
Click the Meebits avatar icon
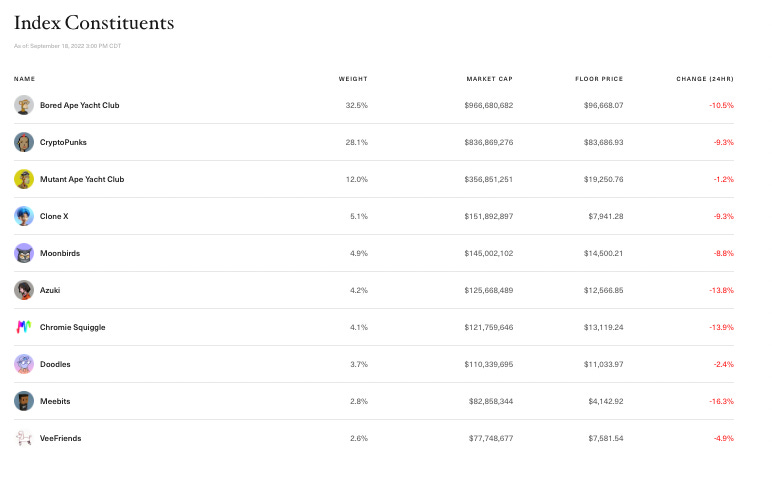(x=24, y=401)
